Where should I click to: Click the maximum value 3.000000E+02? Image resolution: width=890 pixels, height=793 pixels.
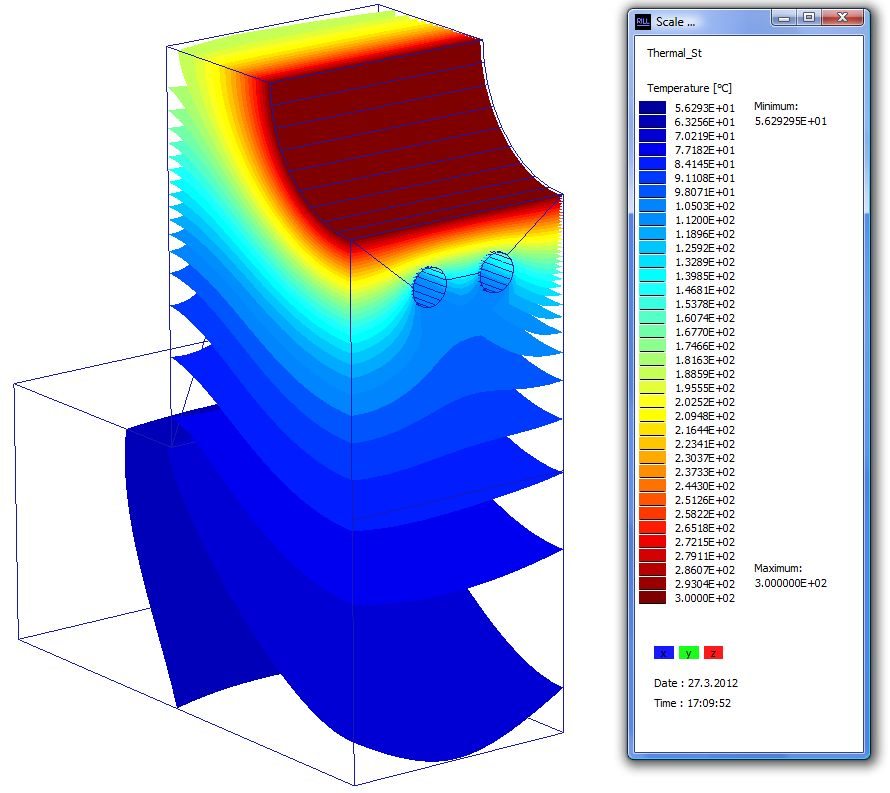coord(791,583)
